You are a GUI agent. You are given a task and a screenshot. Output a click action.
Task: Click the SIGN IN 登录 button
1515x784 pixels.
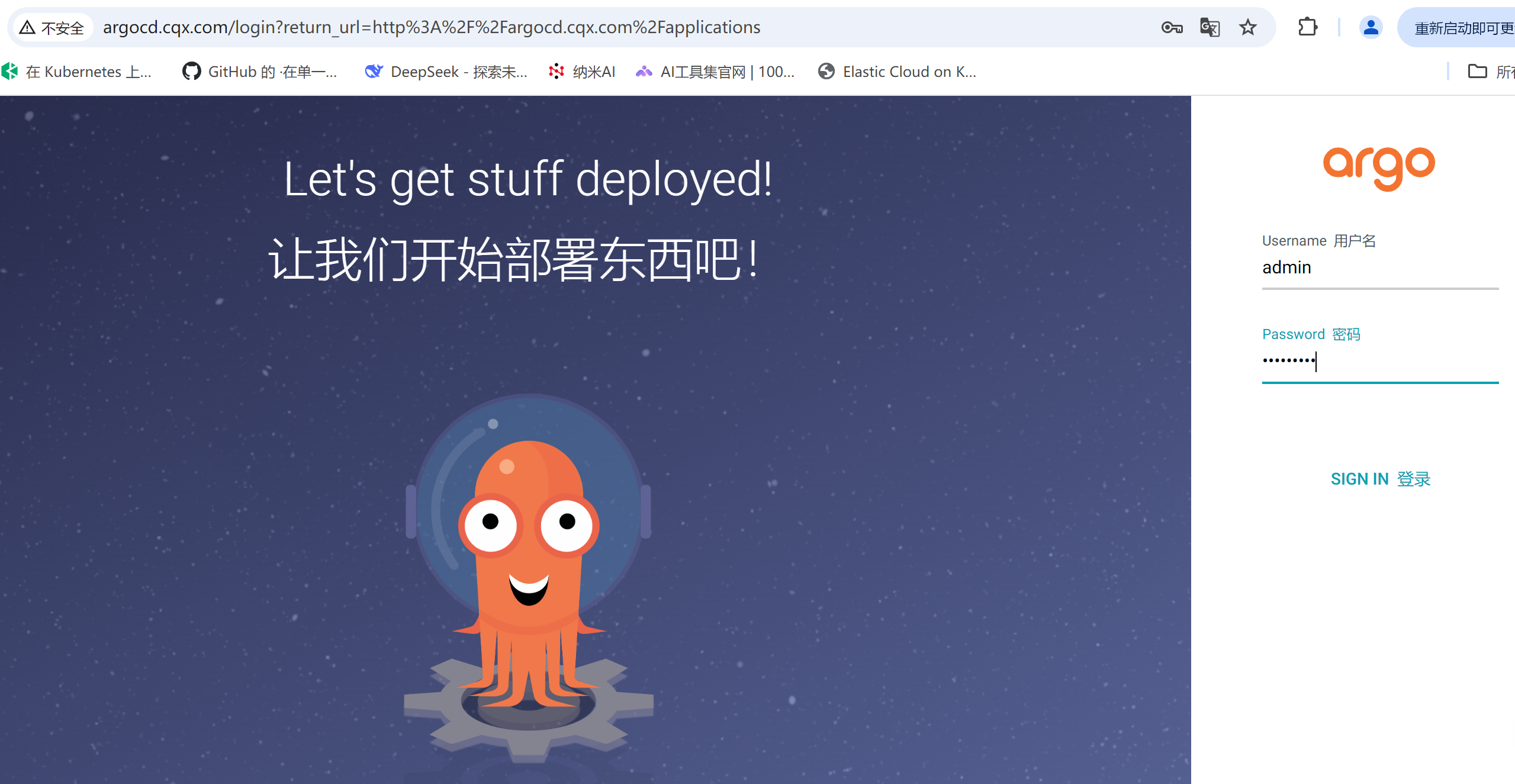pos(1380,479)
